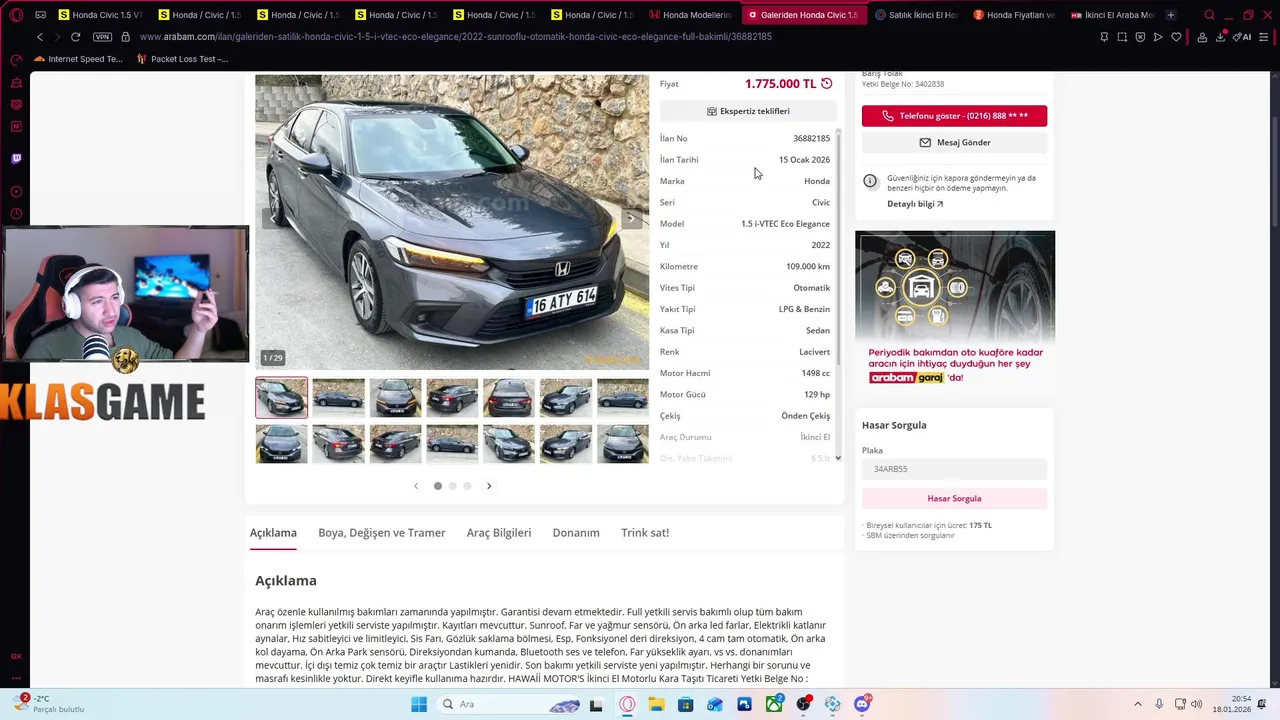Open the Discord icon on the taskbar
This screenshot has height=720, width=1280.
point(862,704)
